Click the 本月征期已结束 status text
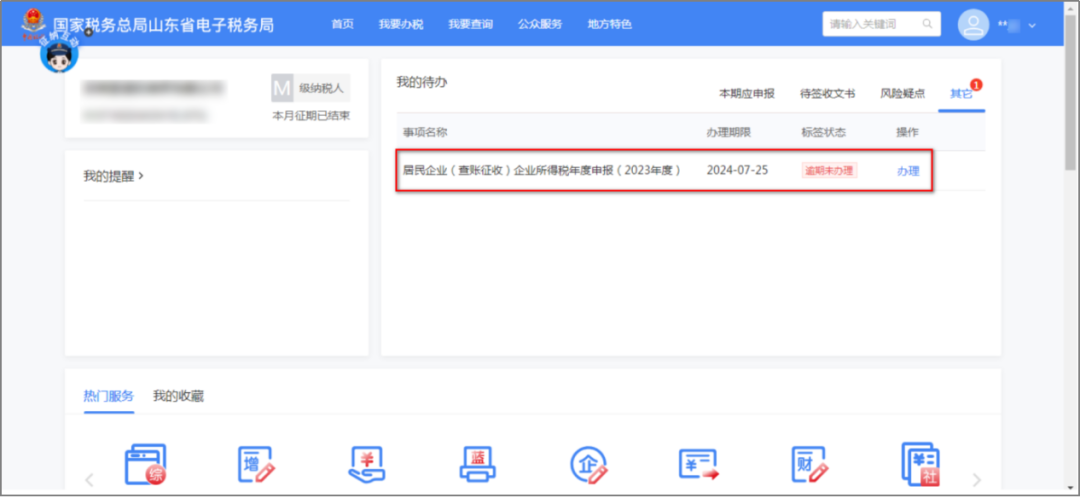 311,116
